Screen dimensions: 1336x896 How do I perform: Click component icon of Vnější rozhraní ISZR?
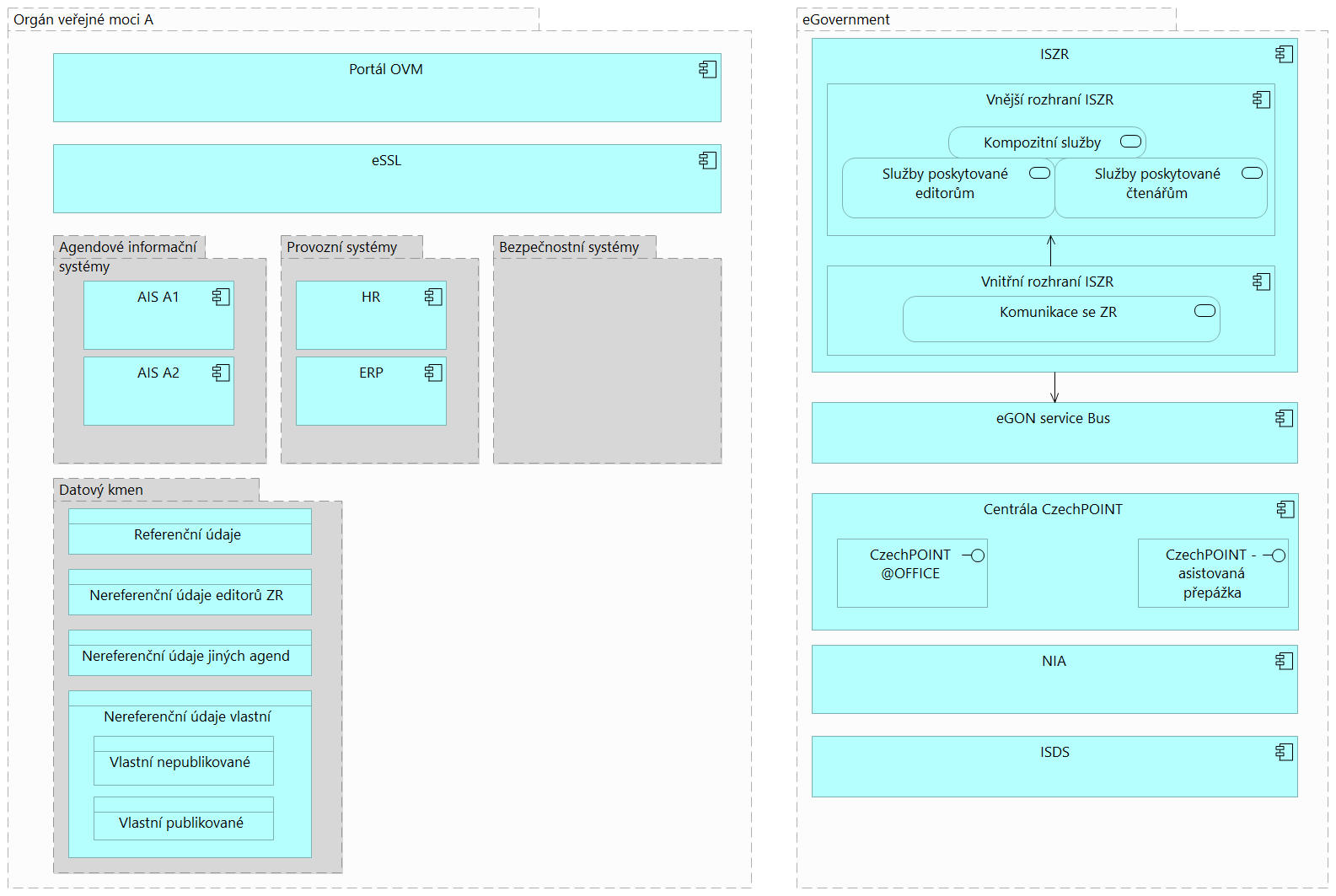tap(1262, 99)
